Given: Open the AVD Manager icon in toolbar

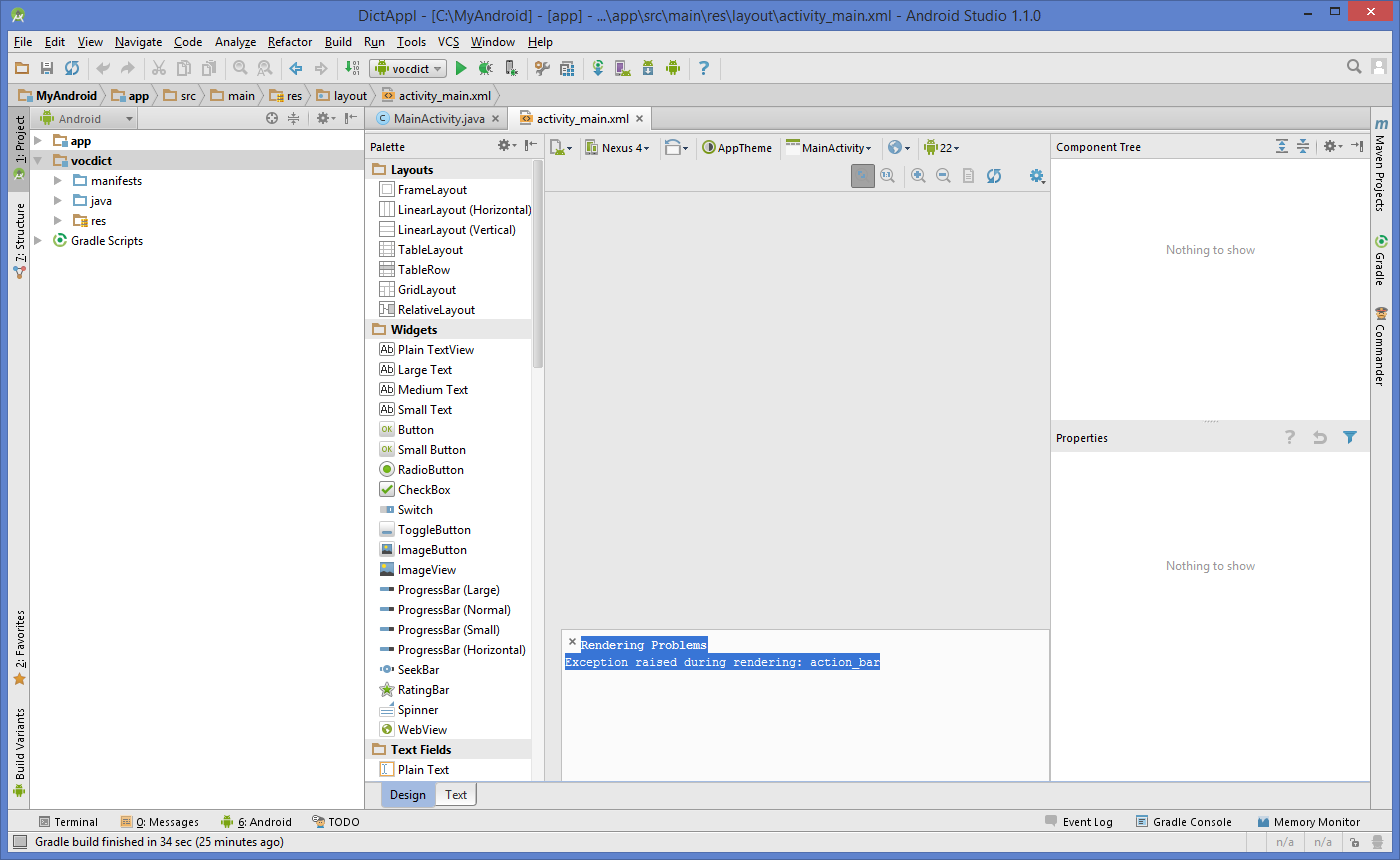Looking at the screenshot, I should (x=622, y=68).
